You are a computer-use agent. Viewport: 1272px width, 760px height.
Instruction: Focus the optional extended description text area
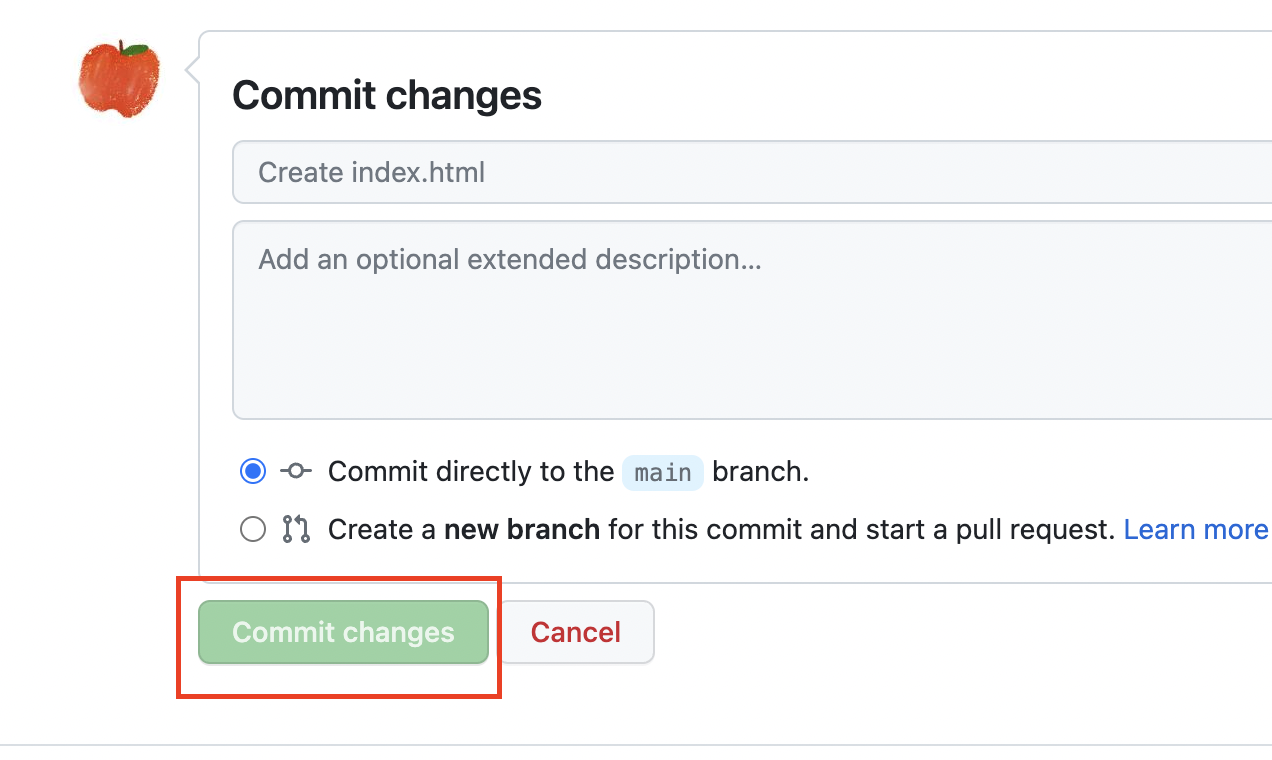point(752,320)
